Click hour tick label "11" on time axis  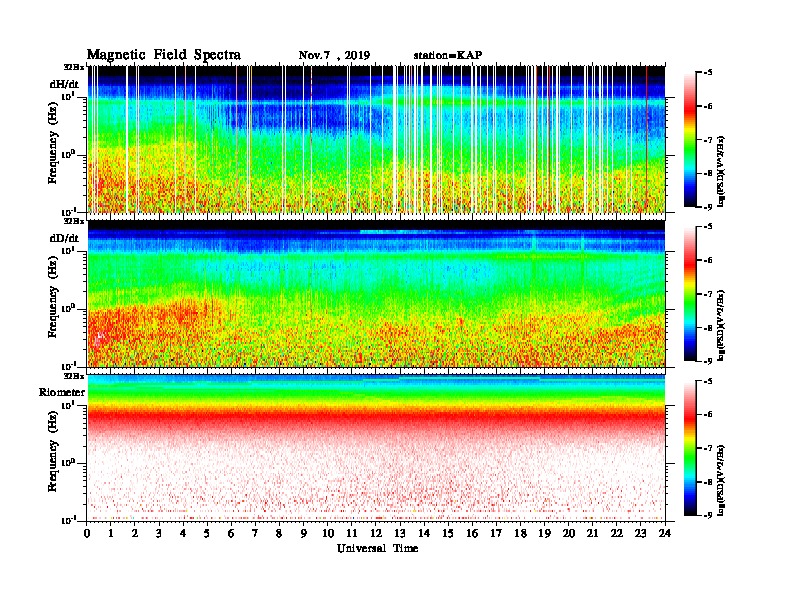coord(352,534)
